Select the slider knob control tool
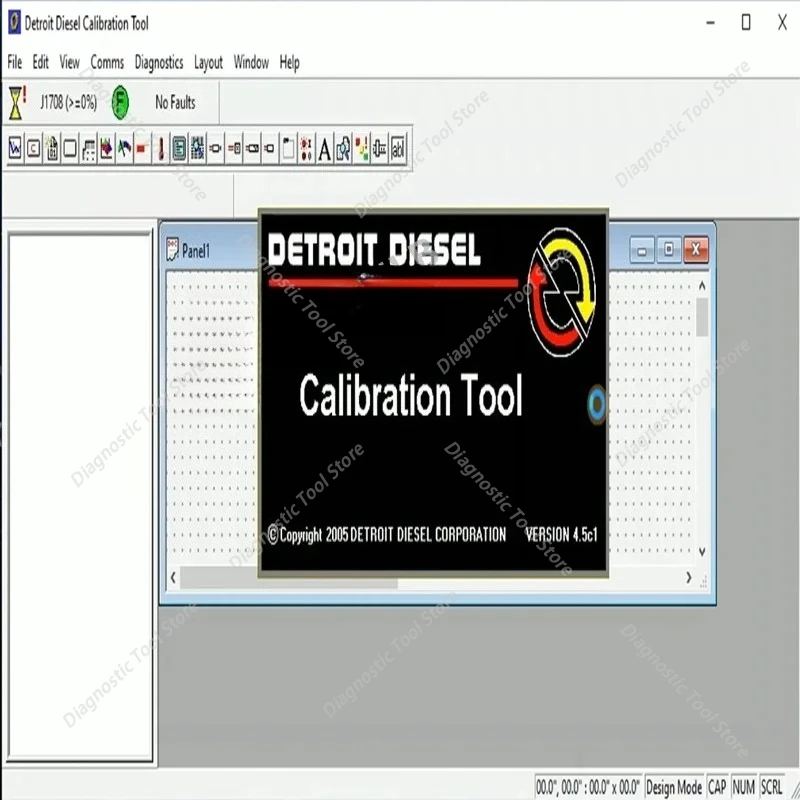The height and width of the screenshot is (800, 800). pos(380,149)
